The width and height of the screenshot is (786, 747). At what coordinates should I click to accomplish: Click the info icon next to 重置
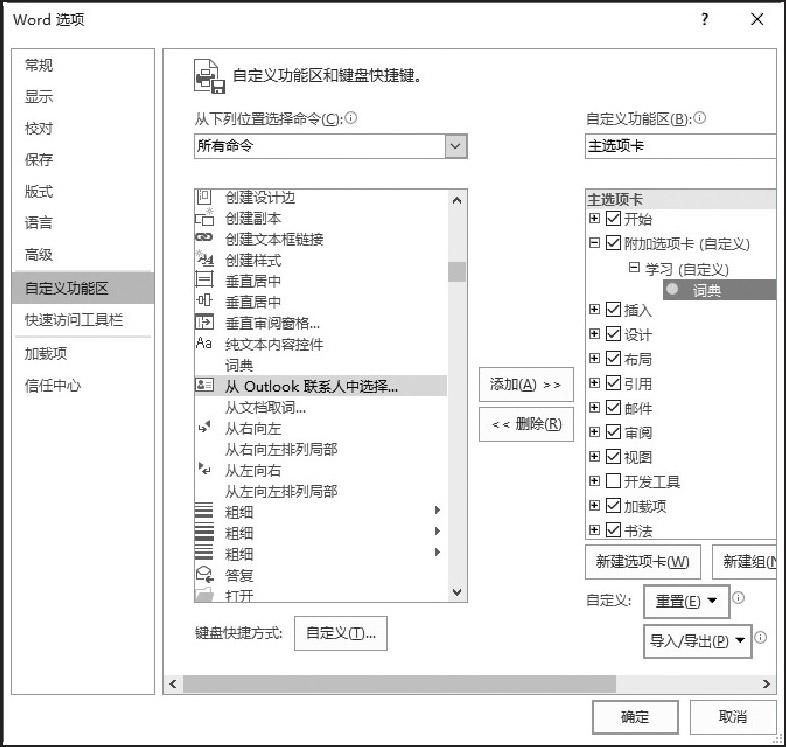pyautogui.click(x=738, y=598)
